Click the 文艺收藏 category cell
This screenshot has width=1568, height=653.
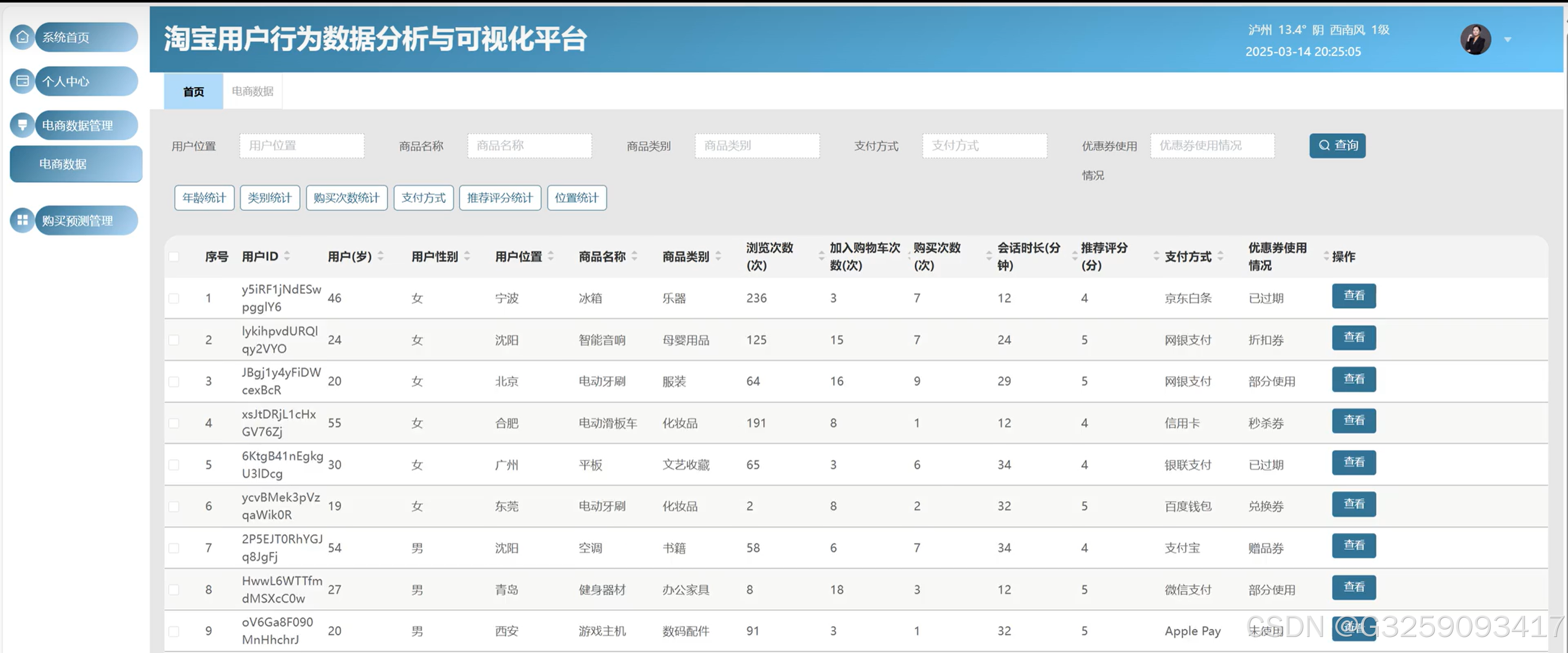click(686, 465)
